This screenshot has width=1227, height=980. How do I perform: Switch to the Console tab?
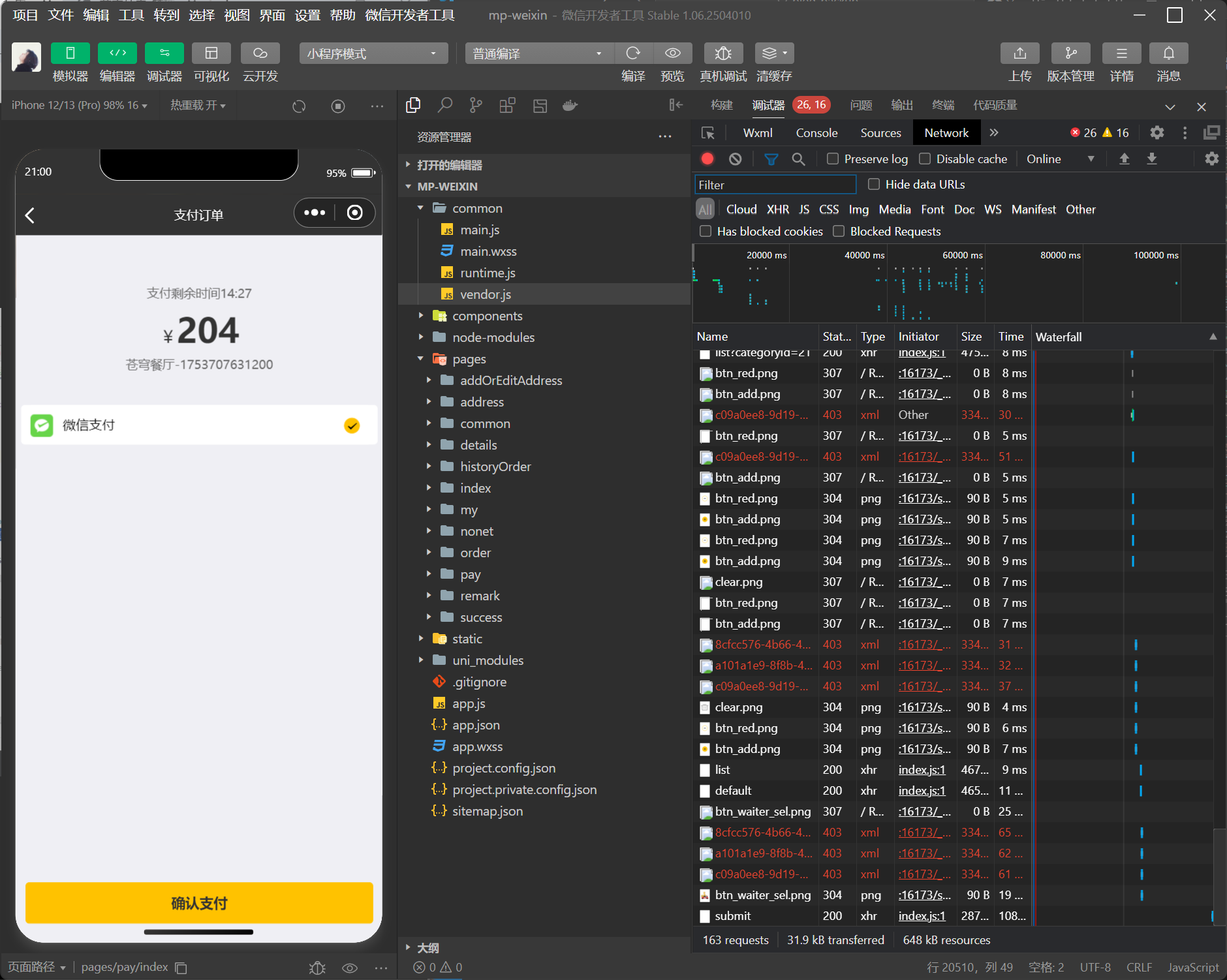point(816,133)
